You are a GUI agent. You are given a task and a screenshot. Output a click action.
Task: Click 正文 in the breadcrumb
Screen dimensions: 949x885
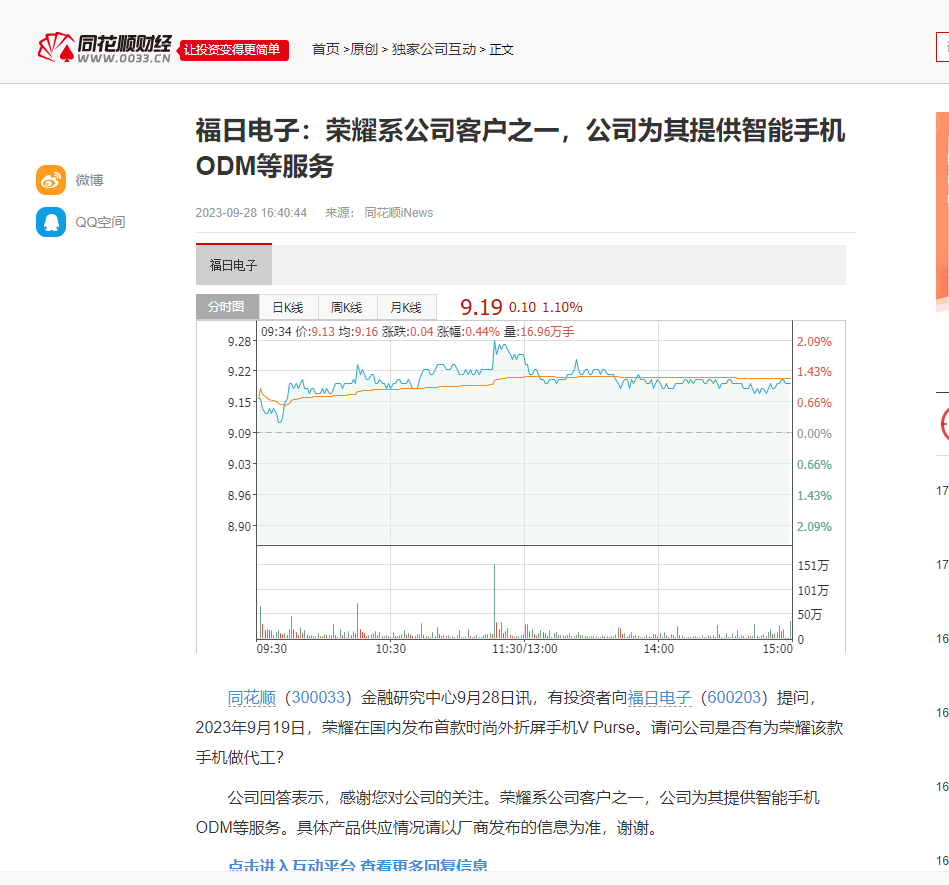pos(501,49)
